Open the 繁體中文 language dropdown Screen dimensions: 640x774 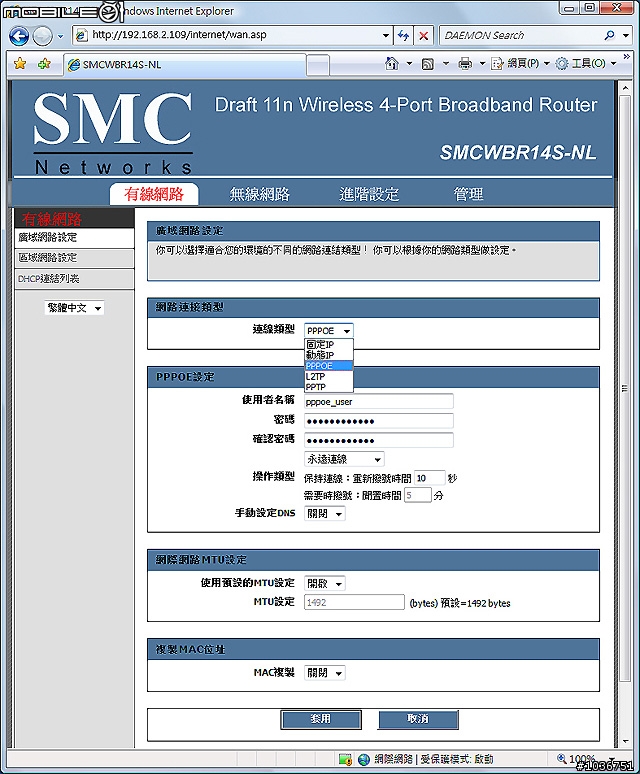(74, 308)
